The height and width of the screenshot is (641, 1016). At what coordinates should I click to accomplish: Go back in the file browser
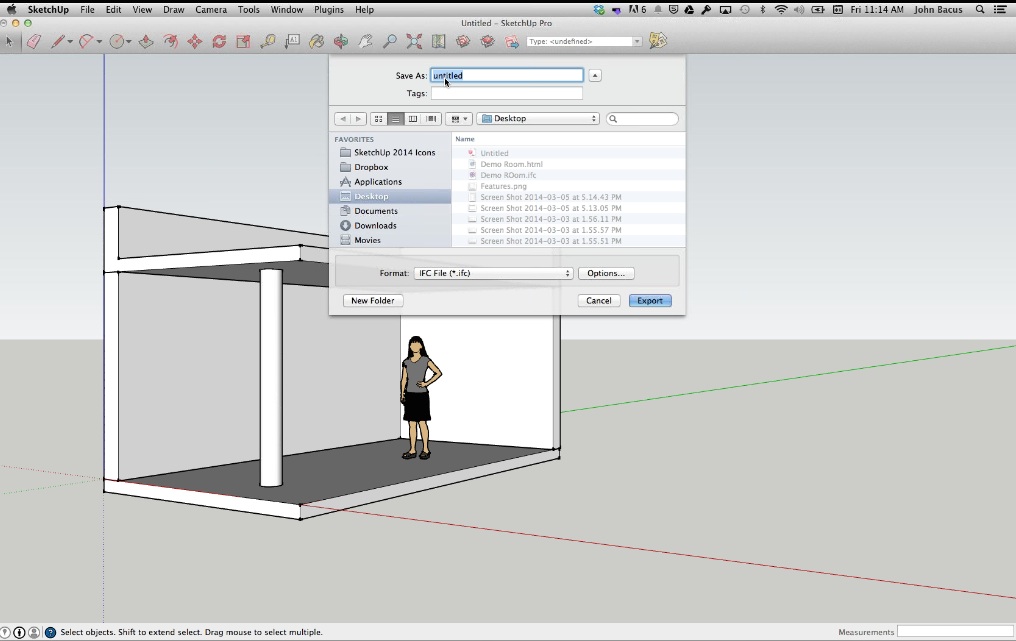point(343,119)
